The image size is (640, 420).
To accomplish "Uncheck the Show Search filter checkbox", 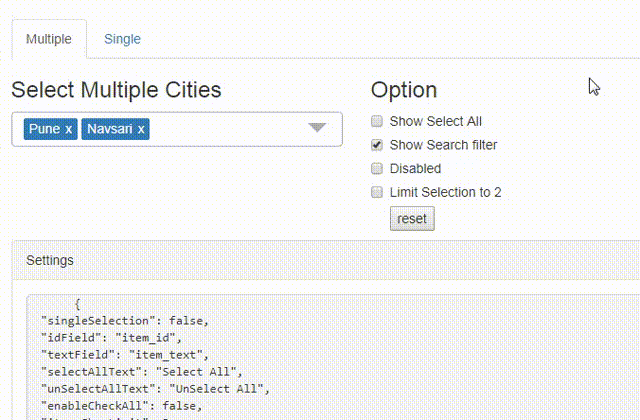I will [x=377, y=145].
